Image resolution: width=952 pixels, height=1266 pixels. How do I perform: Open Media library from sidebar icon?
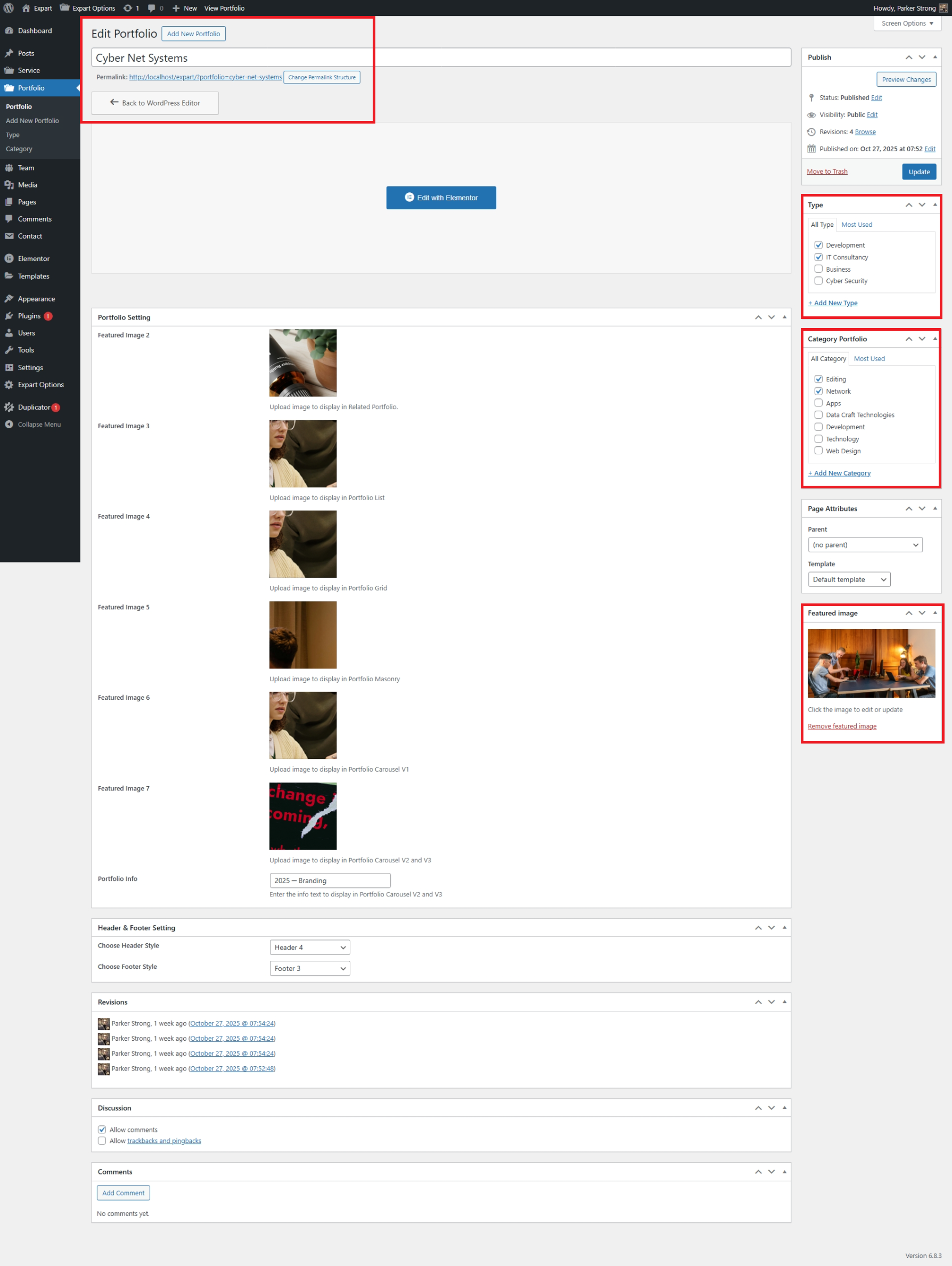9,185
